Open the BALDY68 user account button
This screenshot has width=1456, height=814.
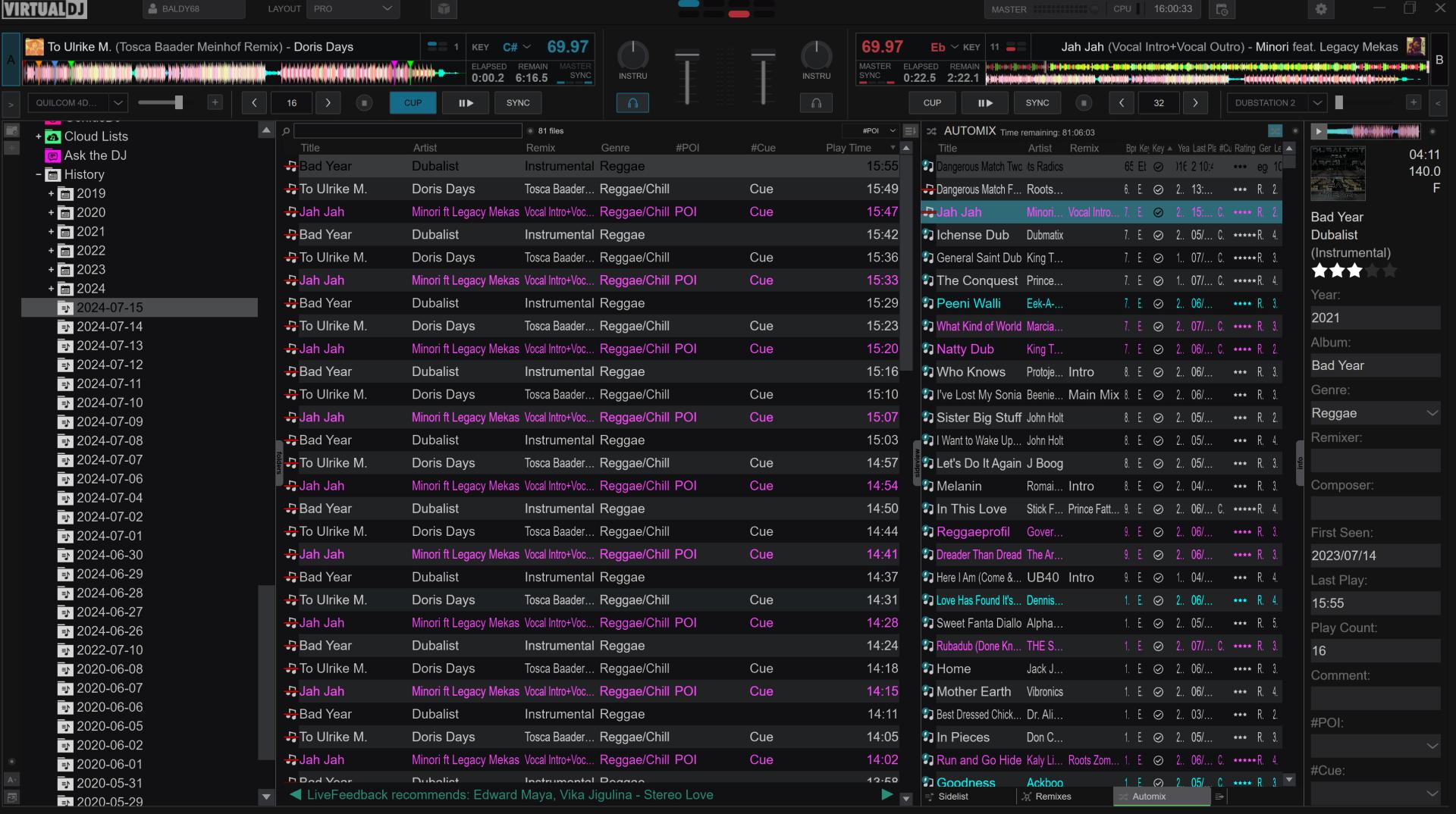[193, 9]
